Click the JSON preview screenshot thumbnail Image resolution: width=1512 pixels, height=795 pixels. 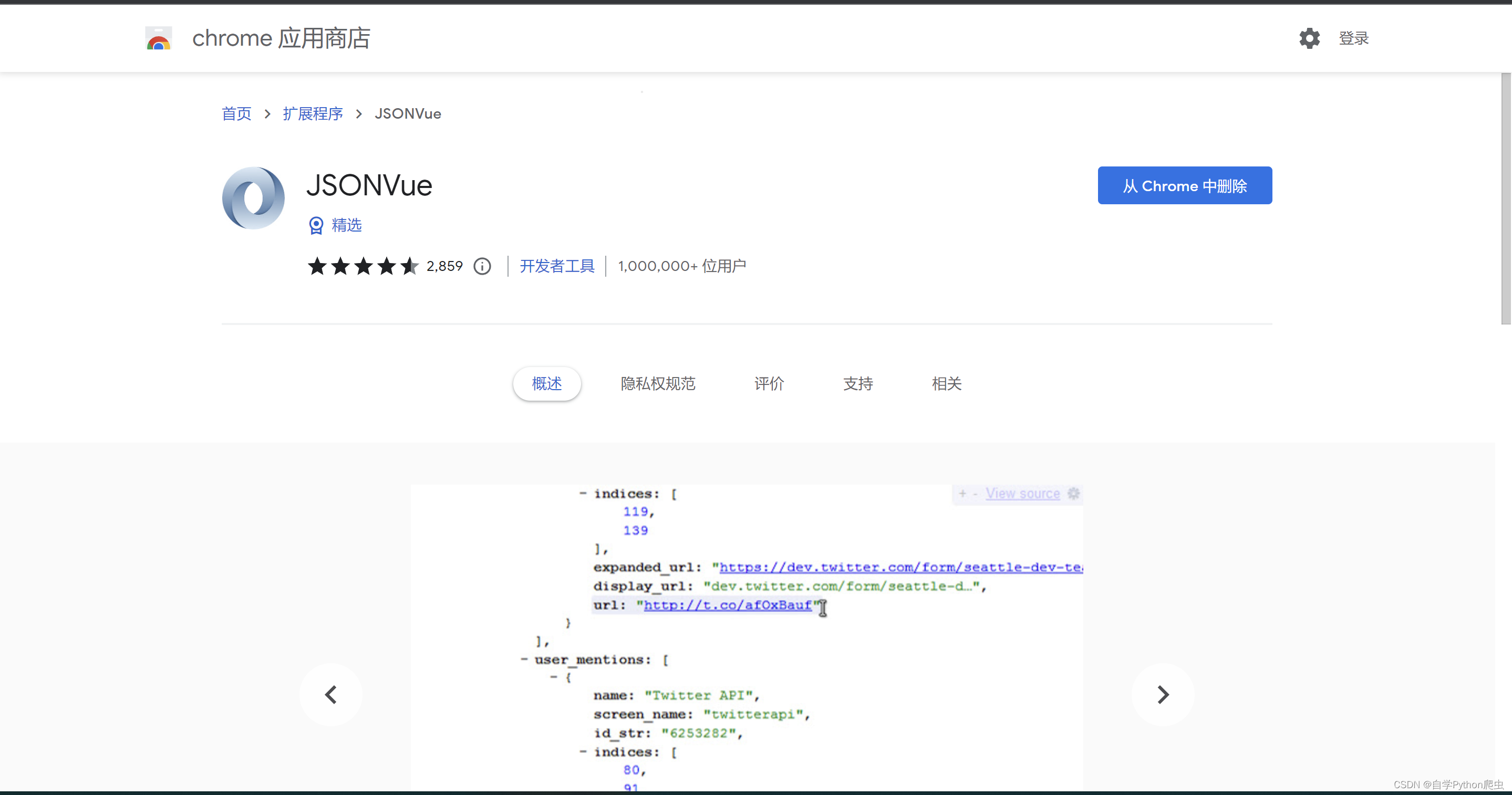[747, 637]
